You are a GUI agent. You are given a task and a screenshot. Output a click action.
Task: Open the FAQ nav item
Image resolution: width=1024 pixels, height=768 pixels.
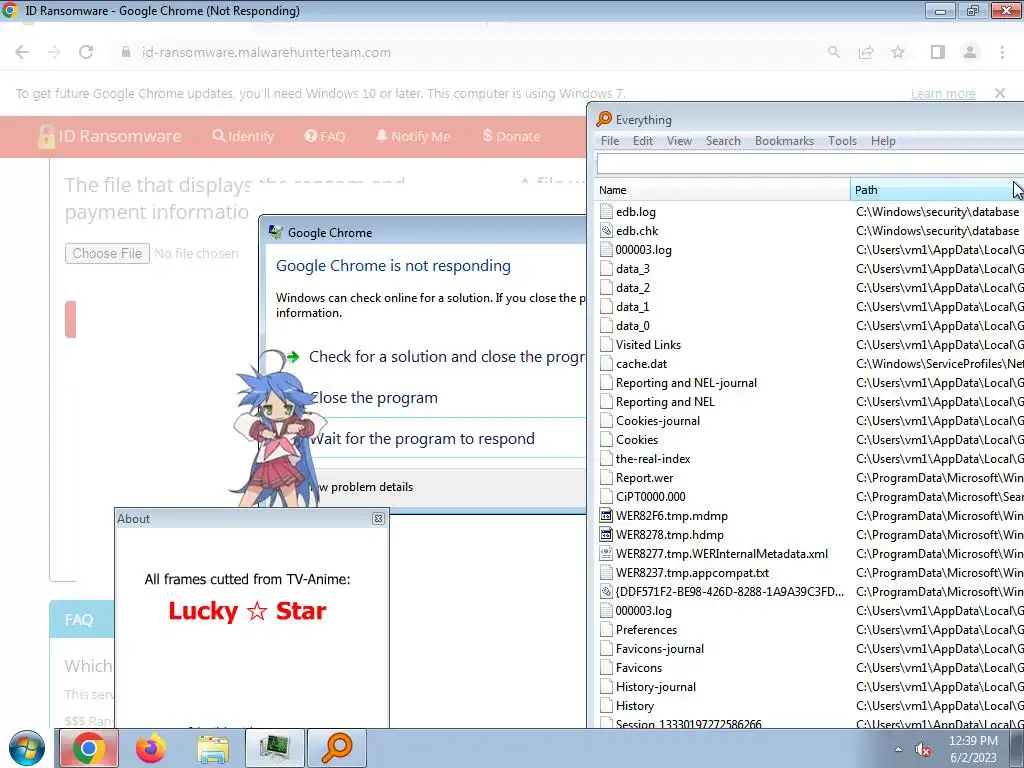pos(325,136)
